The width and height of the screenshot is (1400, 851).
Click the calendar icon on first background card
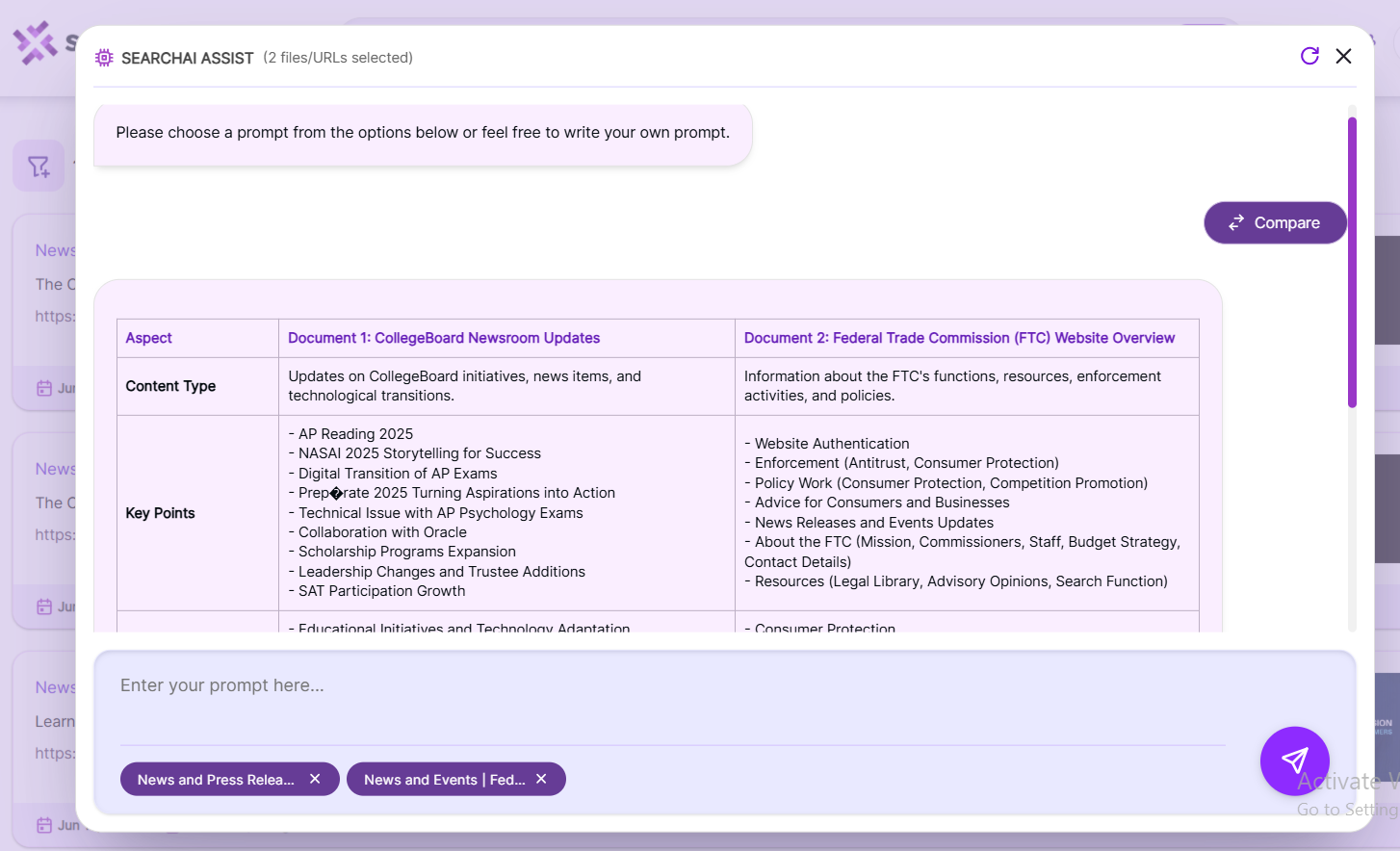click(44, 388)
